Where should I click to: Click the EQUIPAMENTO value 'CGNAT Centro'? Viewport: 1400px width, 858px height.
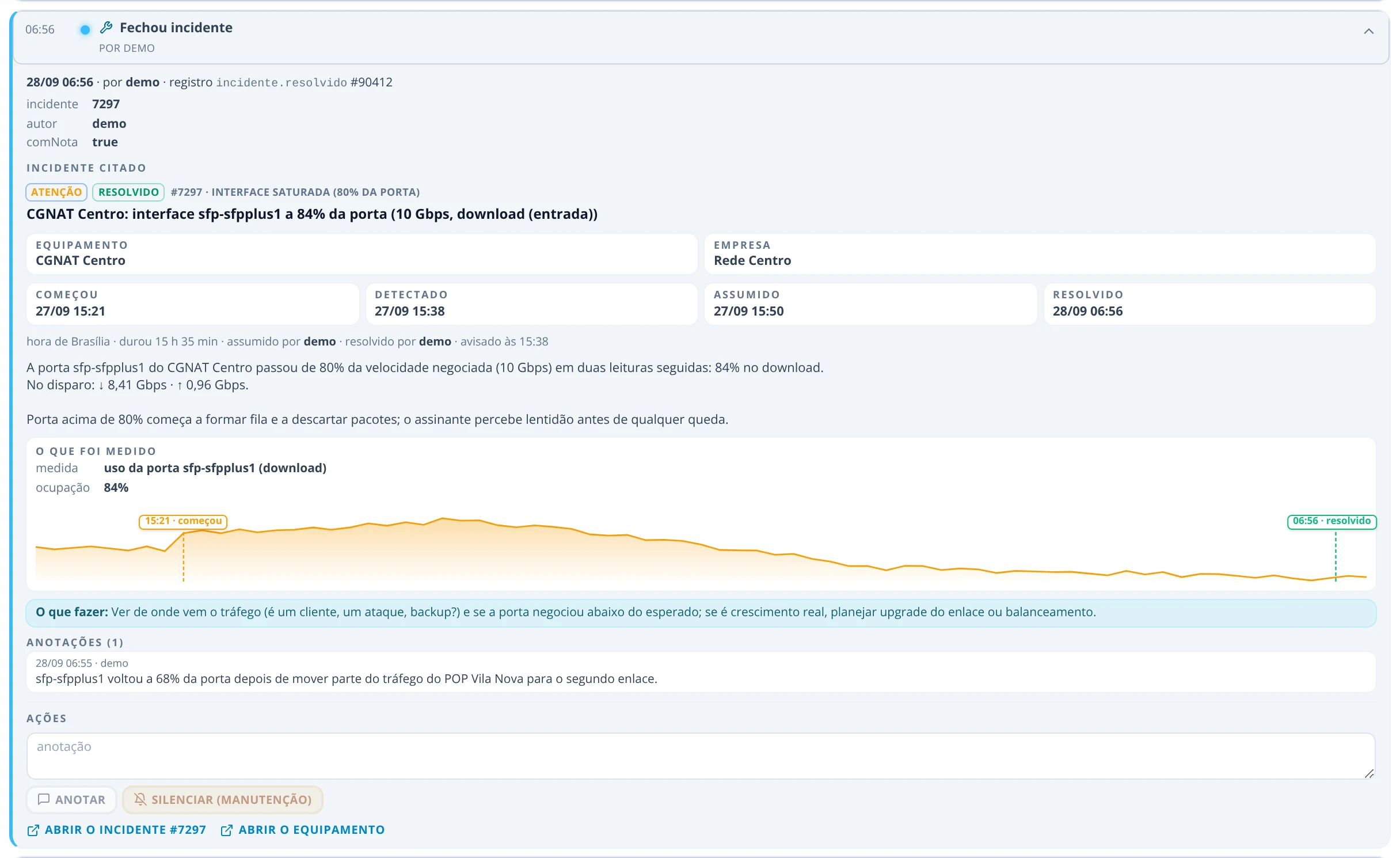pos(81,260)
